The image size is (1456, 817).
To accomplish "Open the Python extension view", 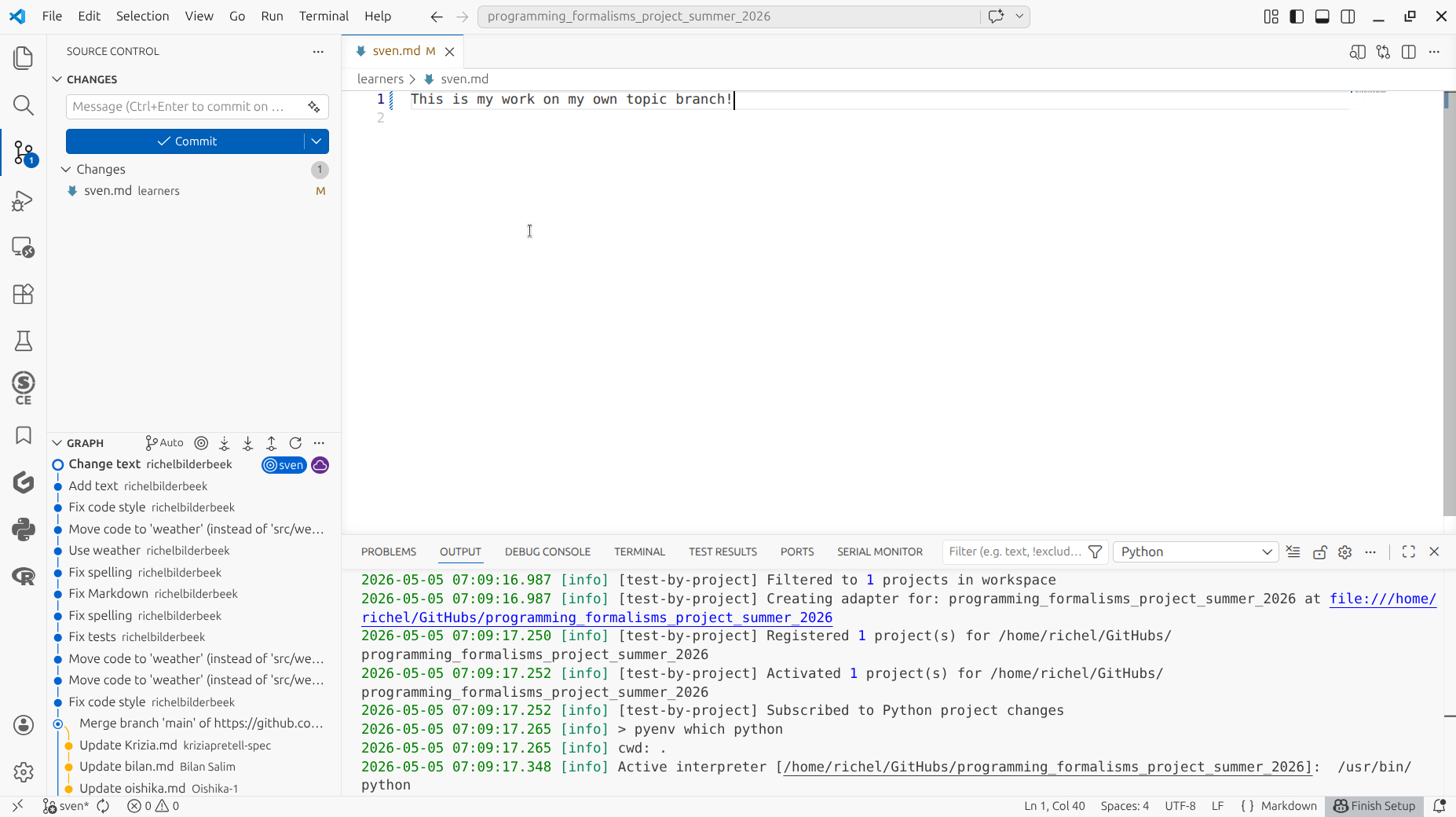I will (24, 529).
